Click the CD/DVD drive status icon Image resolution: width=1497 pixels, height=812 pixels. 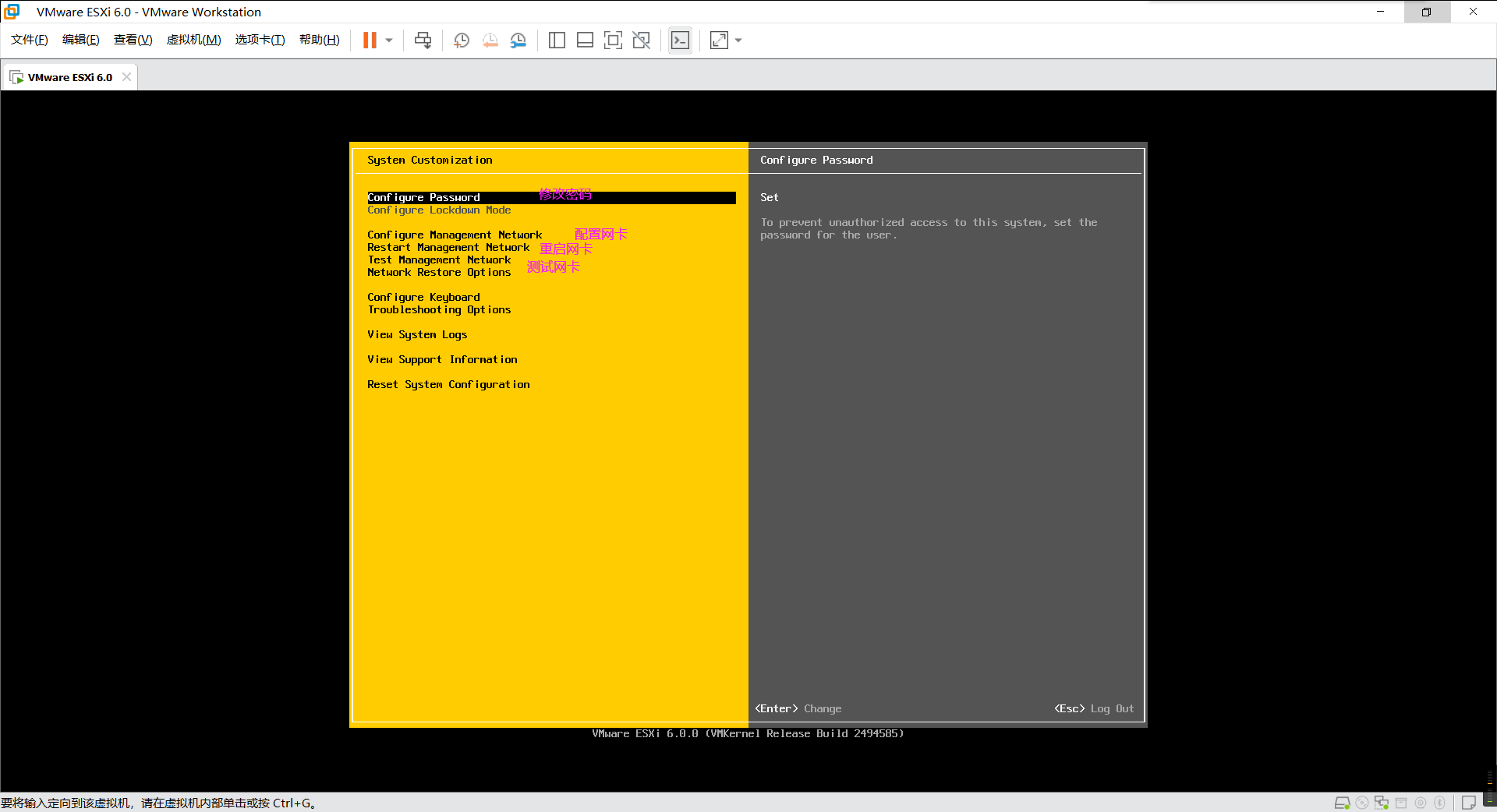pyautogui.click(x=1362, y=803)
